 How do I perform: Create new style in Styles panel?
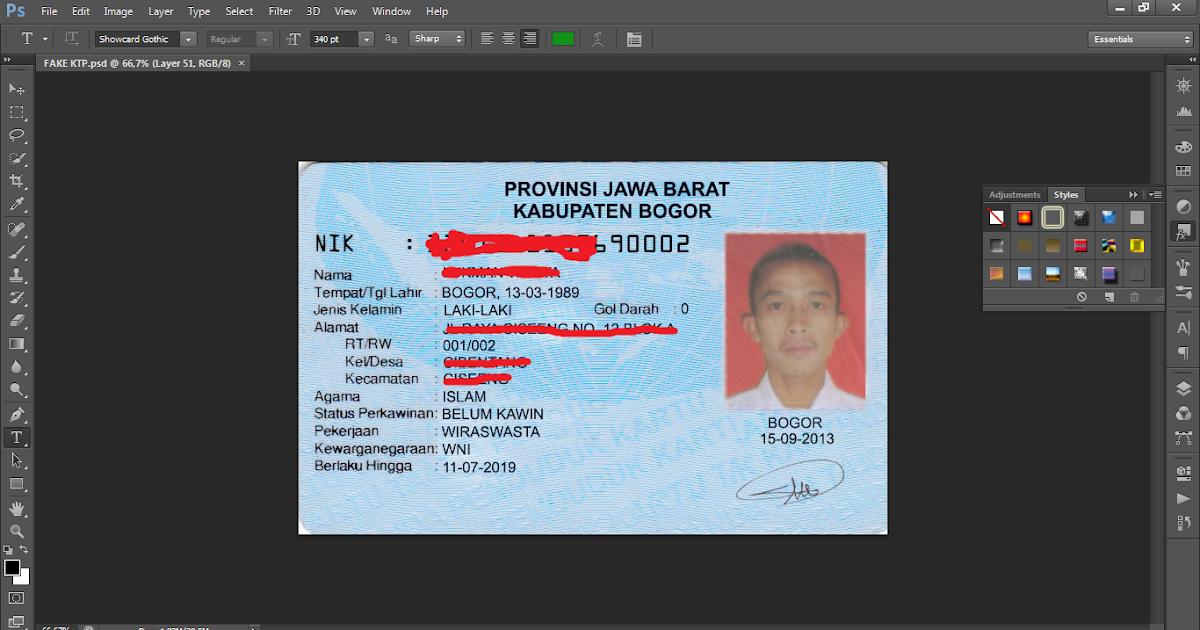(x=1109, y=297)
